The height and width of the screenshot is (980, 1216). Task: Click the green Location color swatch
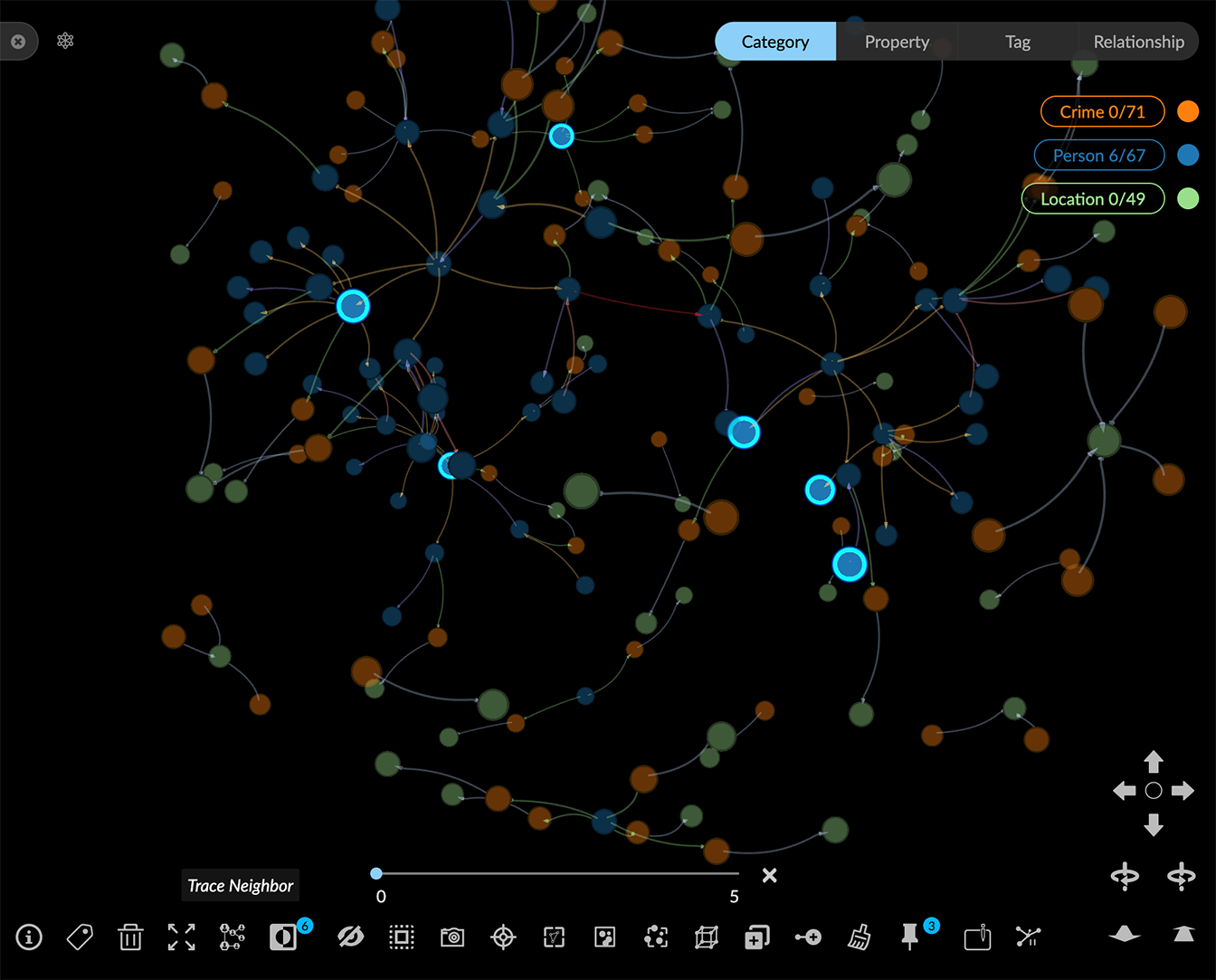[x=1188, y=199]
